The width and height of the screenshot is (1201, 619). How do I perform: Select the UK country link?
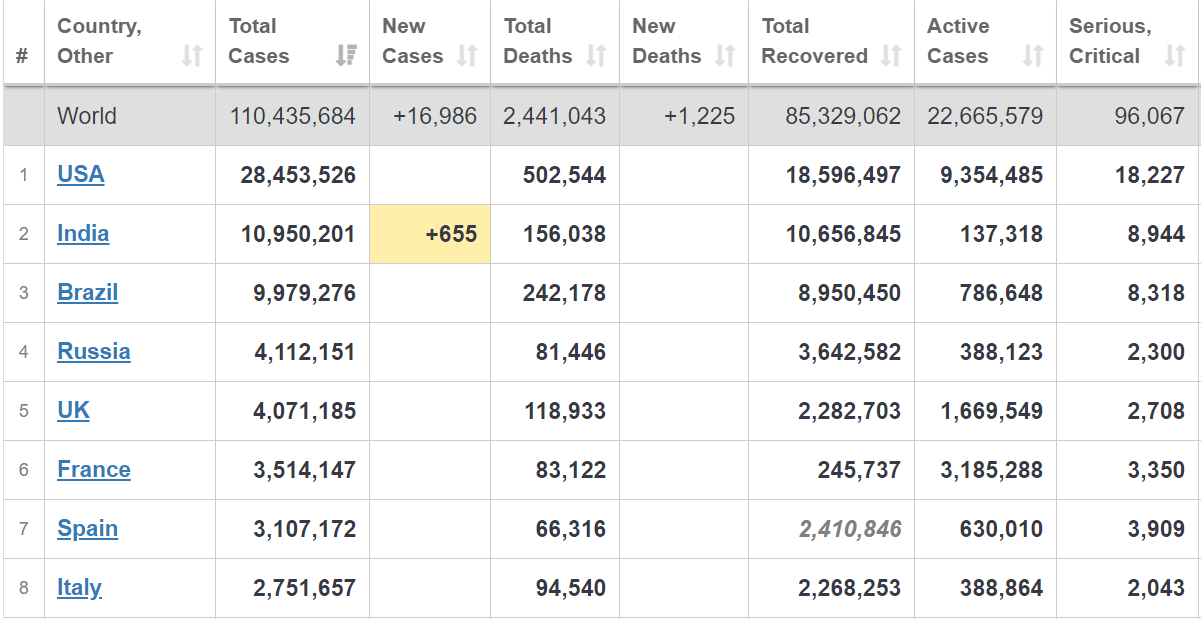74,410
